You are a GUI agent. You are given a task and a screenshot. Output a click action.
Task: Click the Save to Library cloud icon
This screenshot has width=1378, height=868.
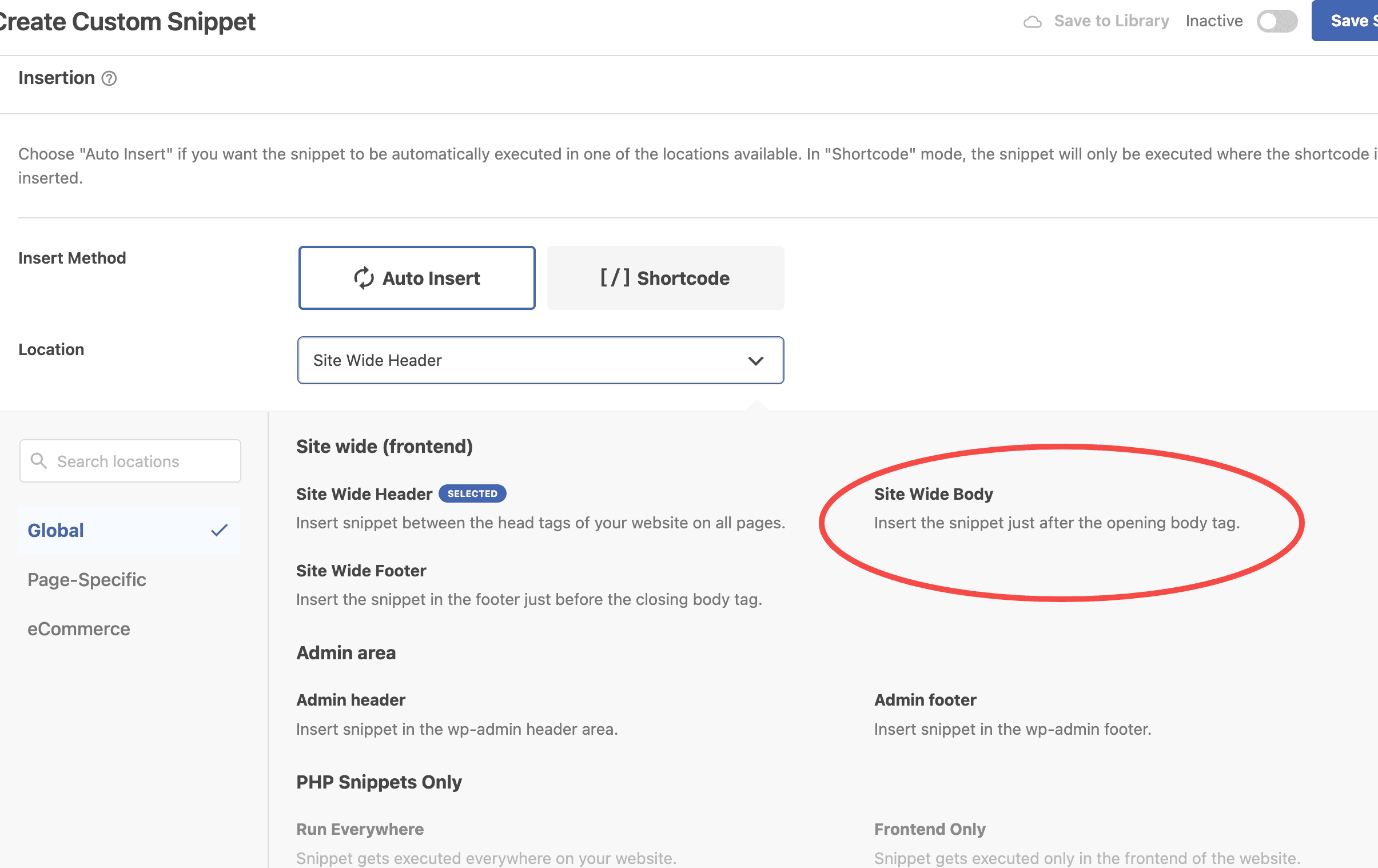(x=1033, y=21)
